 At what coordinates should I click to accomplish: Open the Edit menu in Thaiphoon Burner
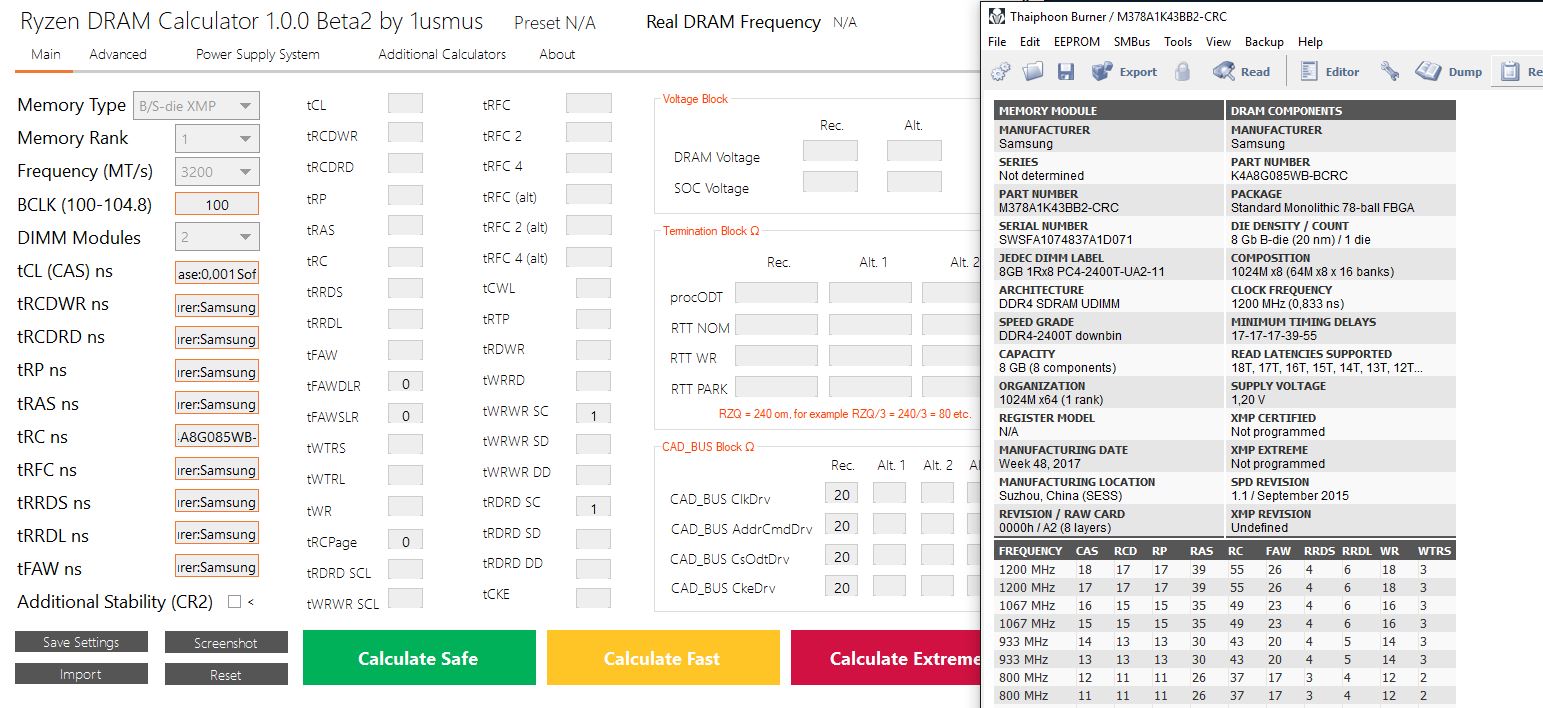pos(1030,42)
